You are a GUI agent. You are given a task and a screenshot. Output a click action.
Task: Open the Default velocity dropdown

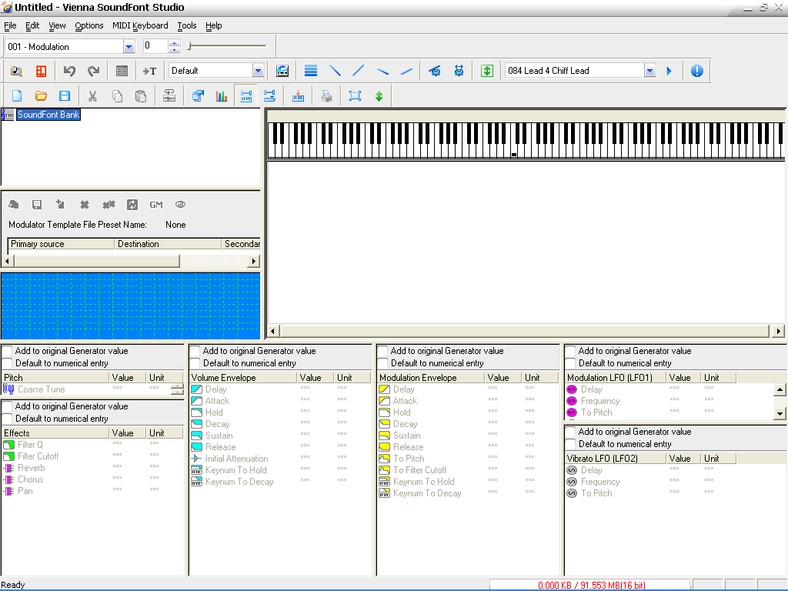258,71
